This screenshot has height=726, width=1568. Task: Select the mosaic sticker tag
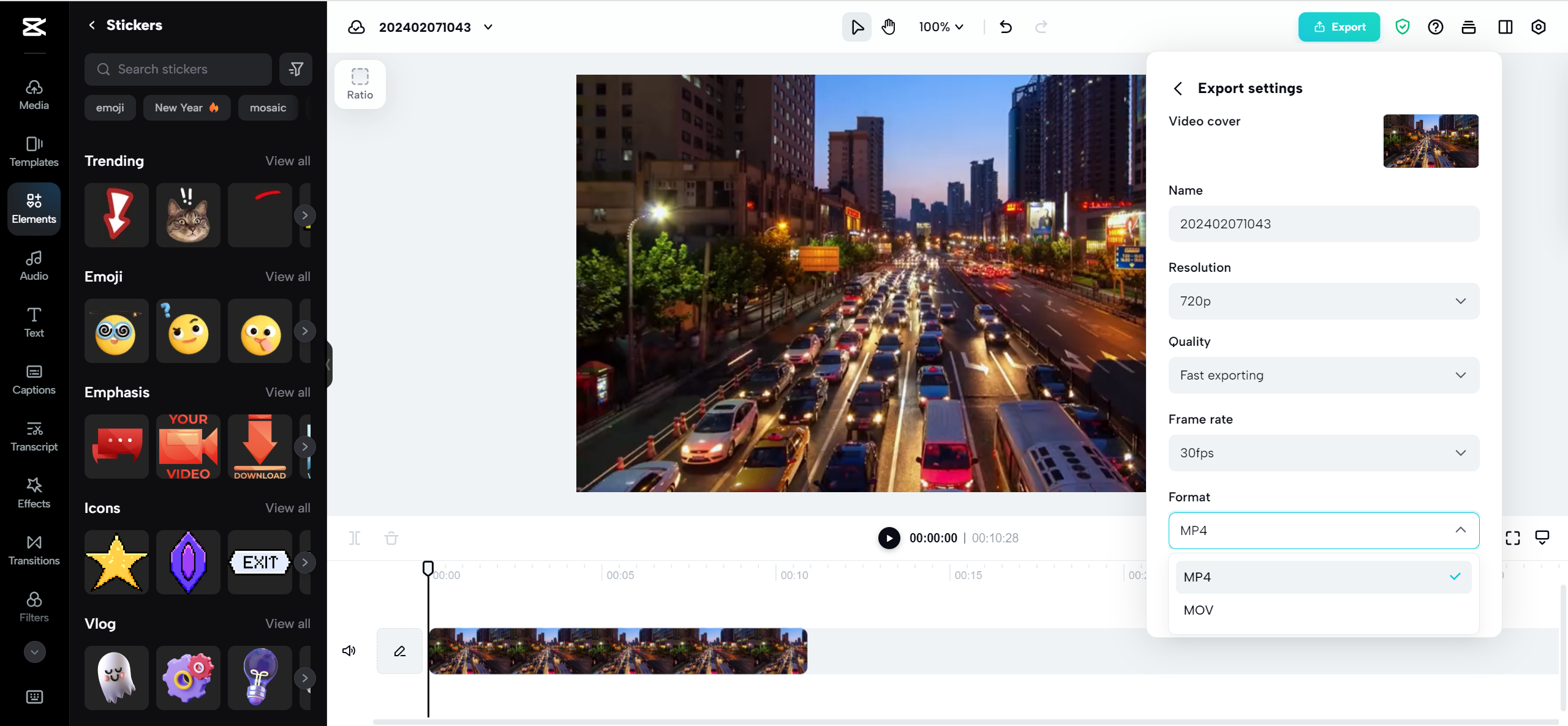tap(268, 108)
